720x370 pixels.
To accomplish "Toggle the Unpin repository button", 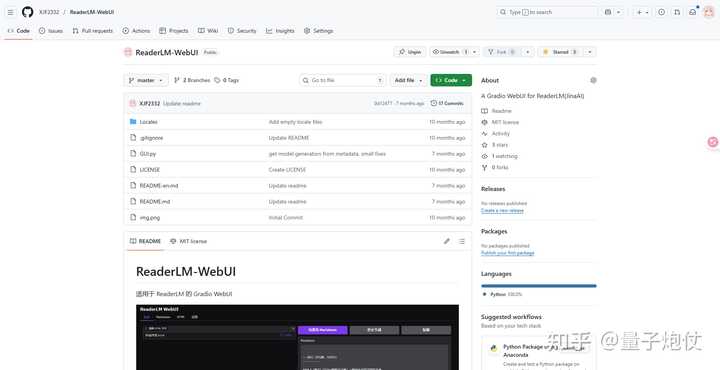I will click(x=410, y=52).
